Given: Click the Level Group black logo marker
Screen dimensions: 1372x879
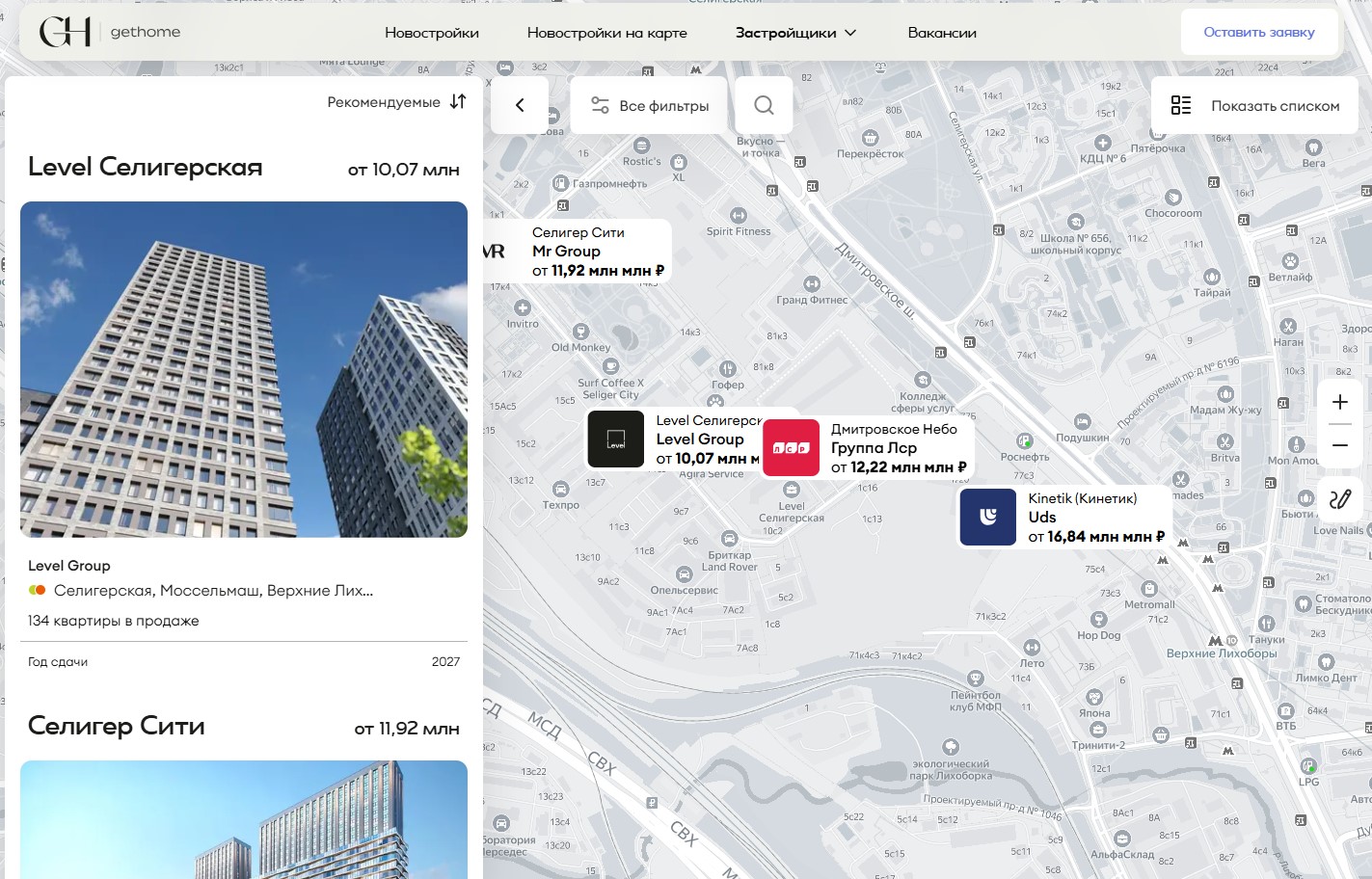Looking at the screenshot, I should [x=616, y=439].
